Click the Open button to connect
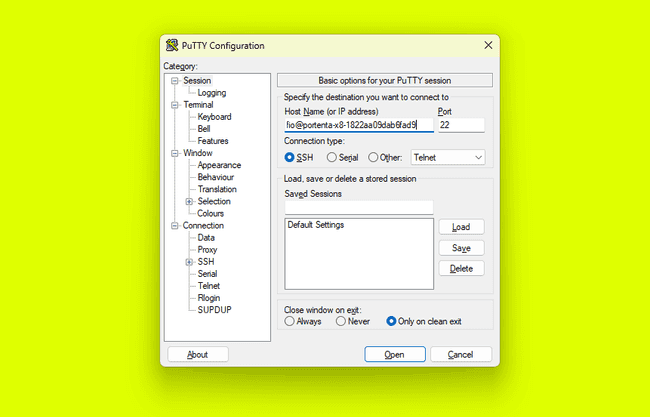Viewport: 650px width, 417px height. tap(394, 354)
